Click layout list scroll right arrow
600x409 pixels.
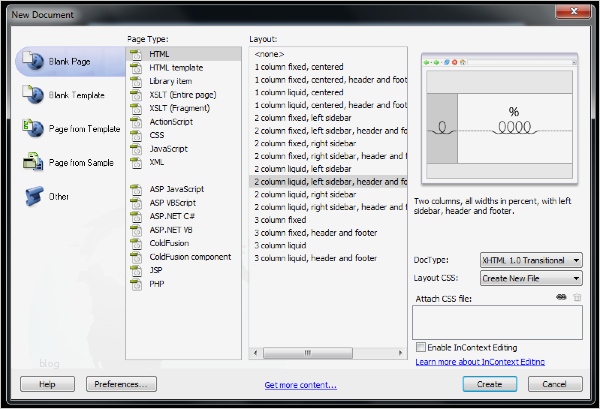pos(400,353)
